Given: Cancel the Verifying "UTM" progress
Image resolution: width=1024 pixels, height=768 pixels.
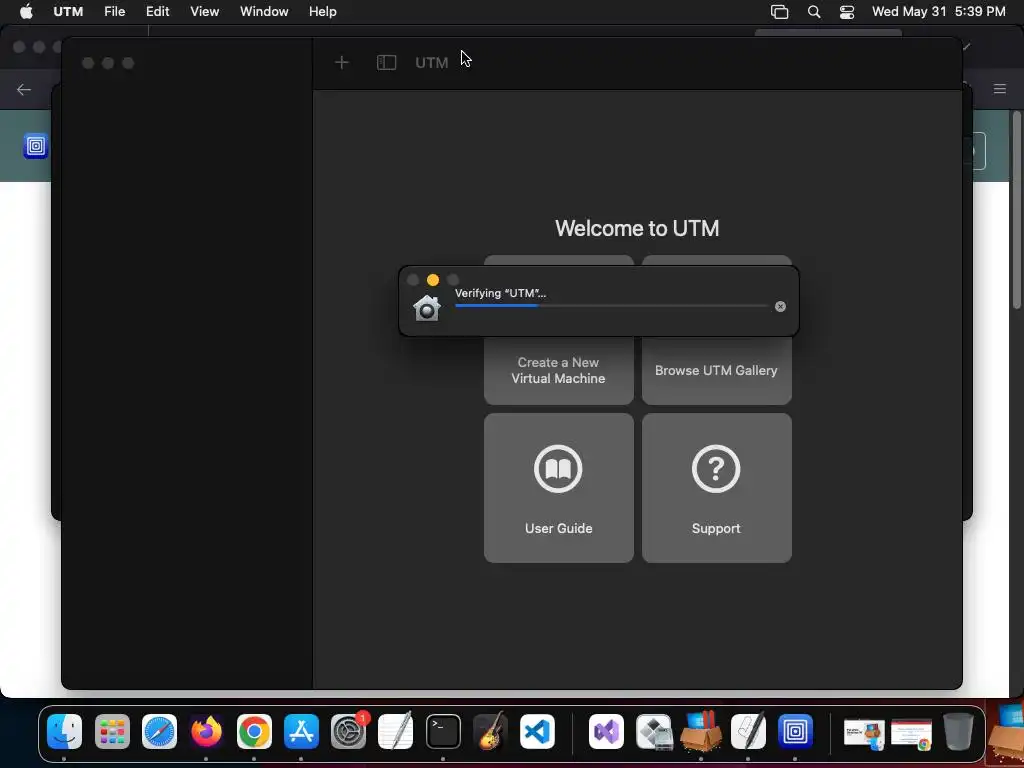Looking at the screenshot, I should [780, 306].
